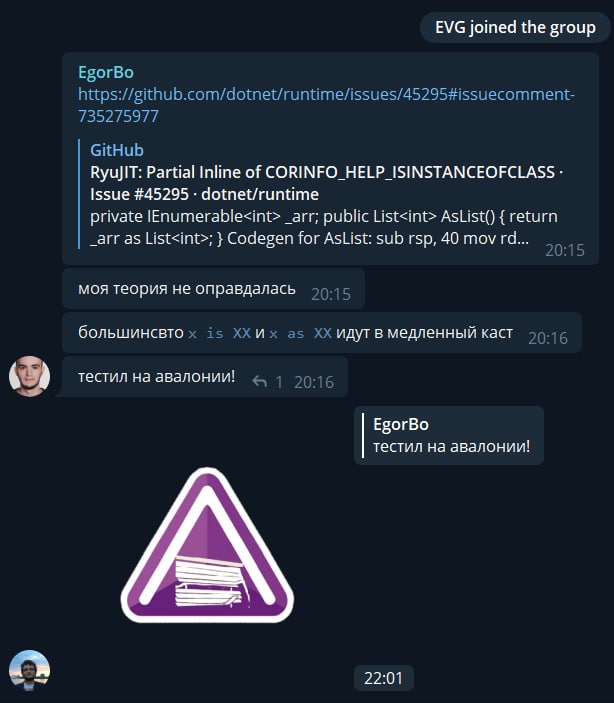Click the quoted 'тестил на авалонии!' text
The image size is (614, 703).
tap(452, 447)
